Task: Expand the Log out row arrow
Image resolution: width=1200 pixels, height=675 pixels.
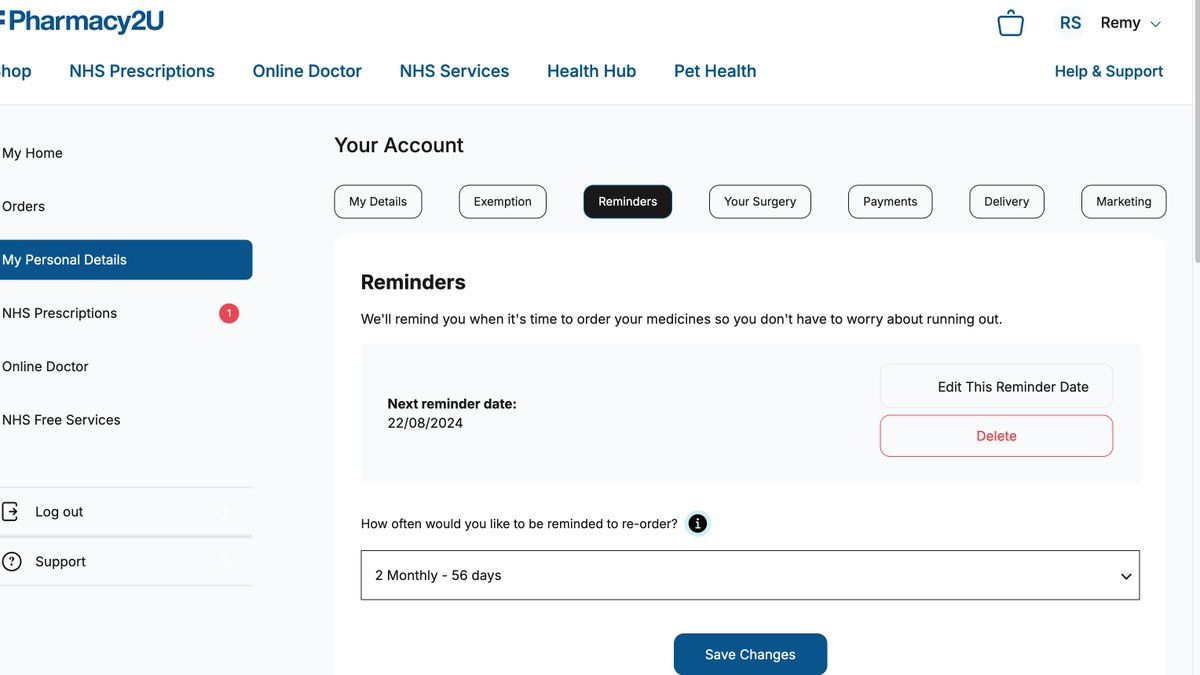Action: point(225,512)
